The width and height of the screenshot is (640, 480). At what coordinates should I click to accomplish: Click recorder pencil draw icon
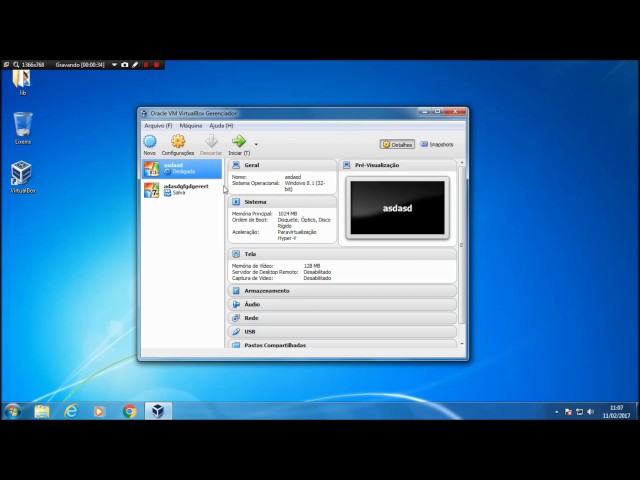point(135,64)
